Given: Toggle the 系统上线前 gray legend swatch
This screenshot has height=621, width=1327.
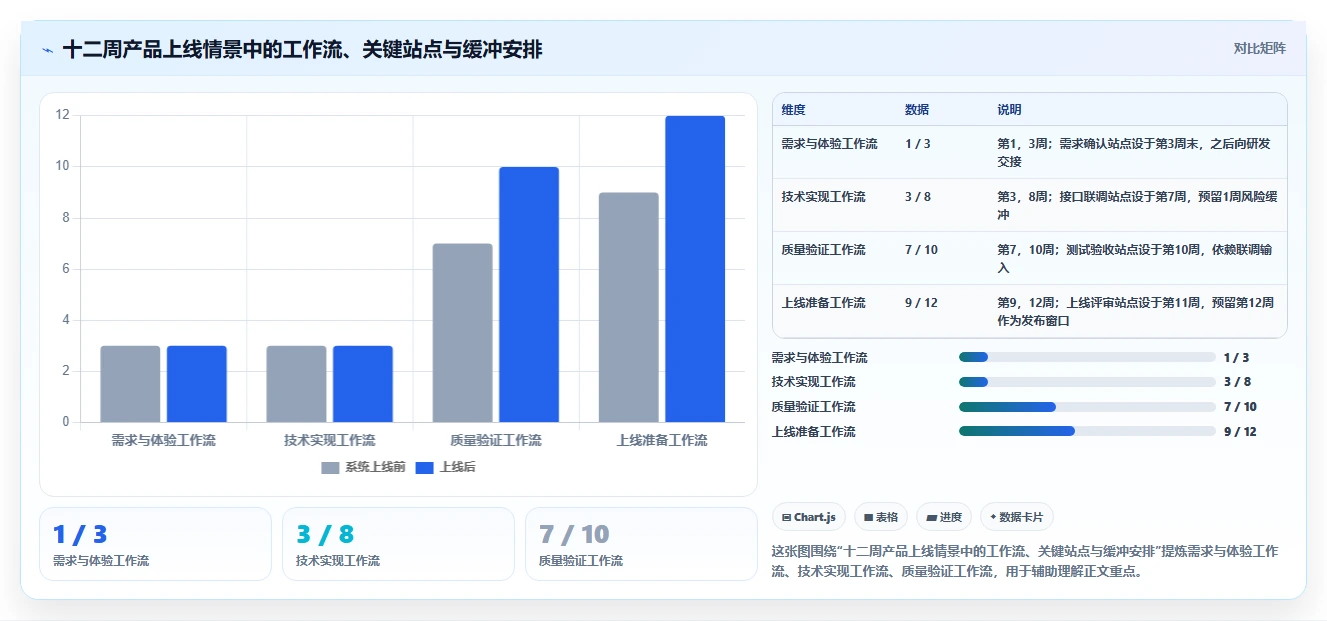Looking at the screenshot, I should click(331, 467).
